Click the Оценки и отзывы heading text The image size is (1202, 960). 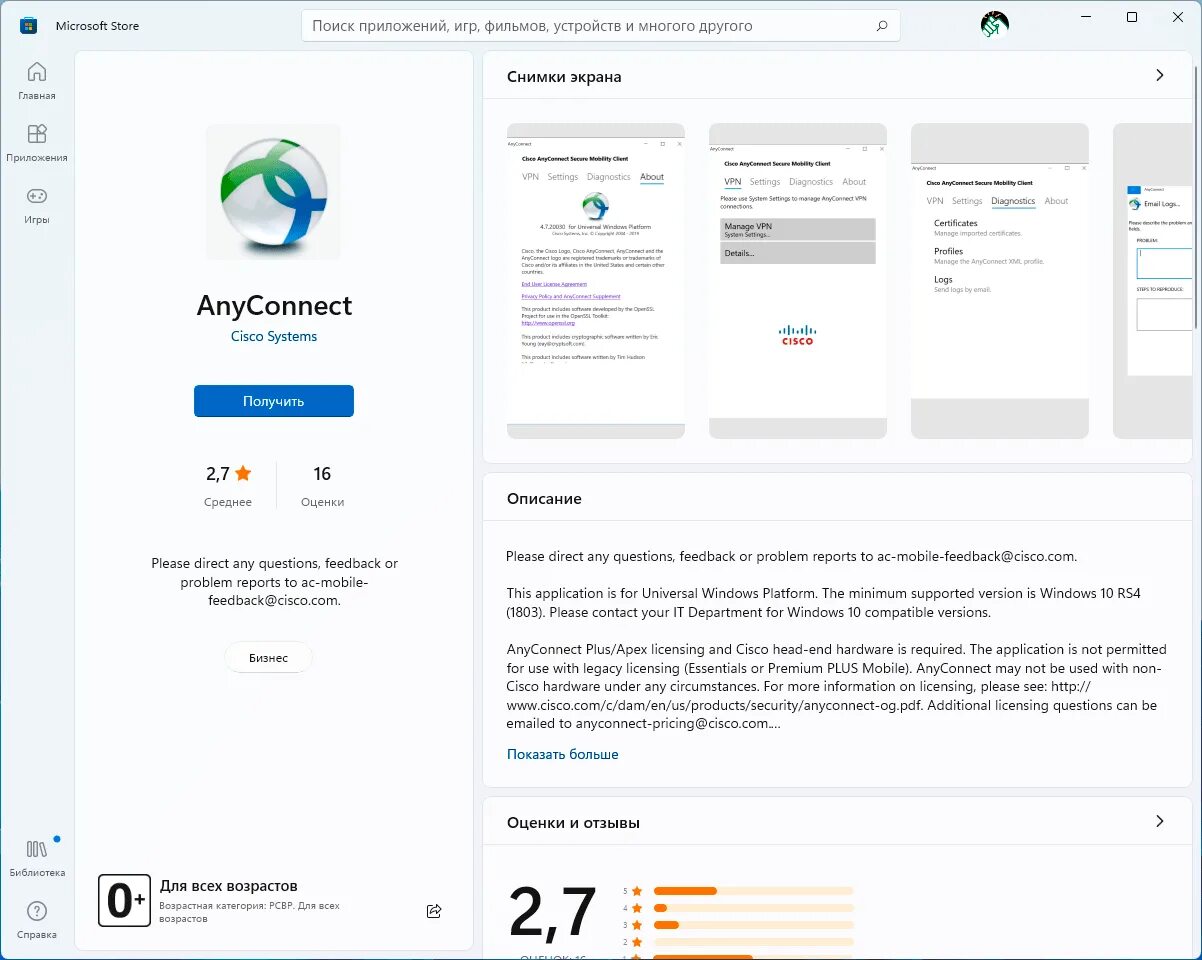click(573, 823)
